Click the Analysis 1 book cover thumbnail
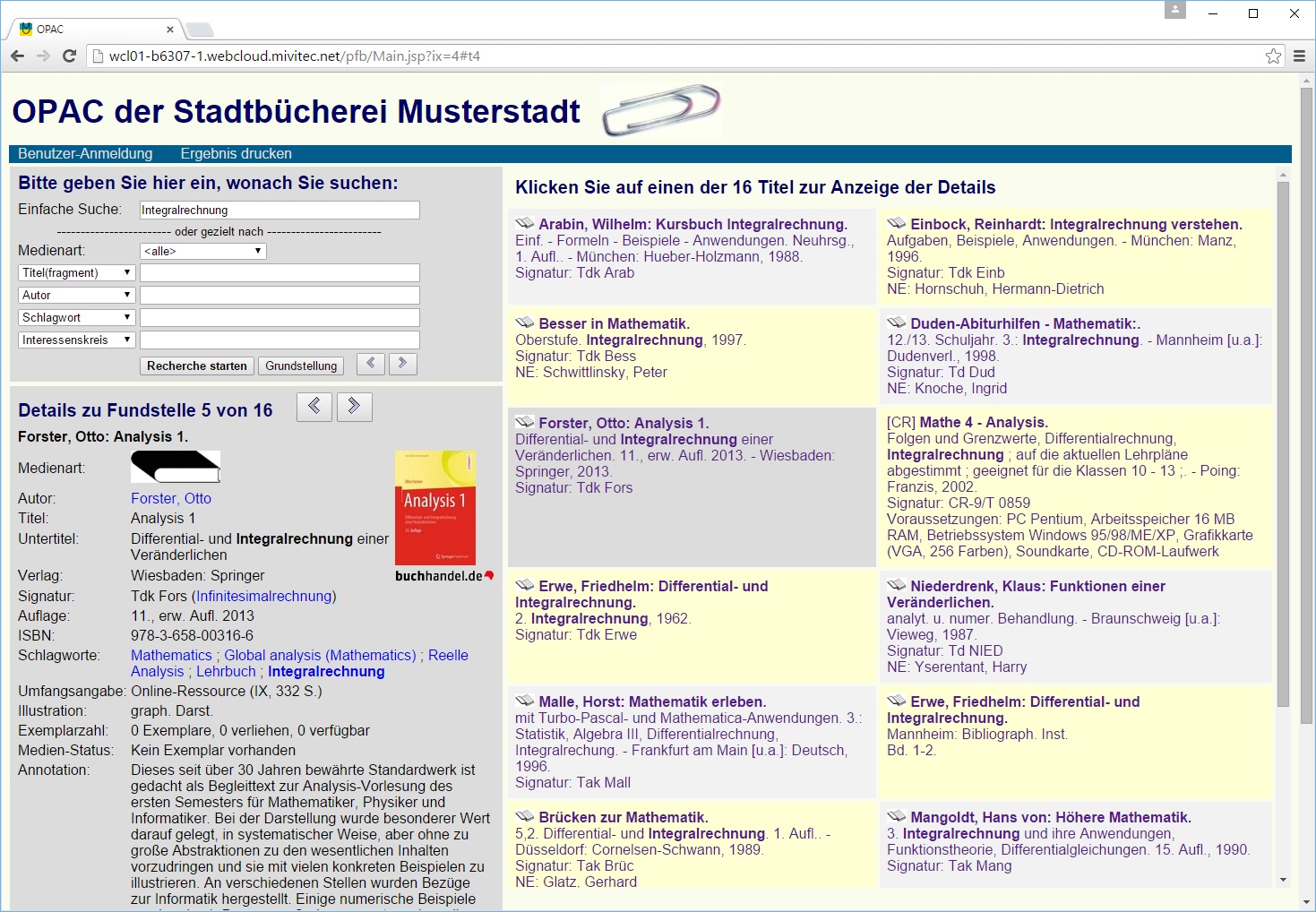Viewport: 1316px width, 912px height. (435, 507)
